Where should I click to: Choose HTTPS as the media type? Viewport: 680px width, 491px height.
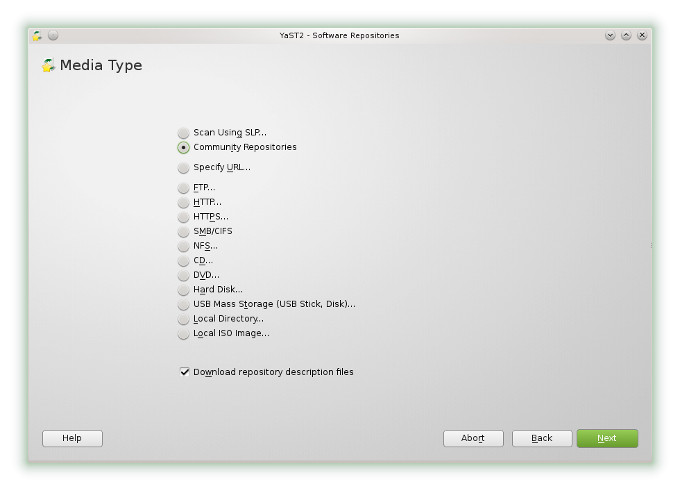[x=183, y=217]
